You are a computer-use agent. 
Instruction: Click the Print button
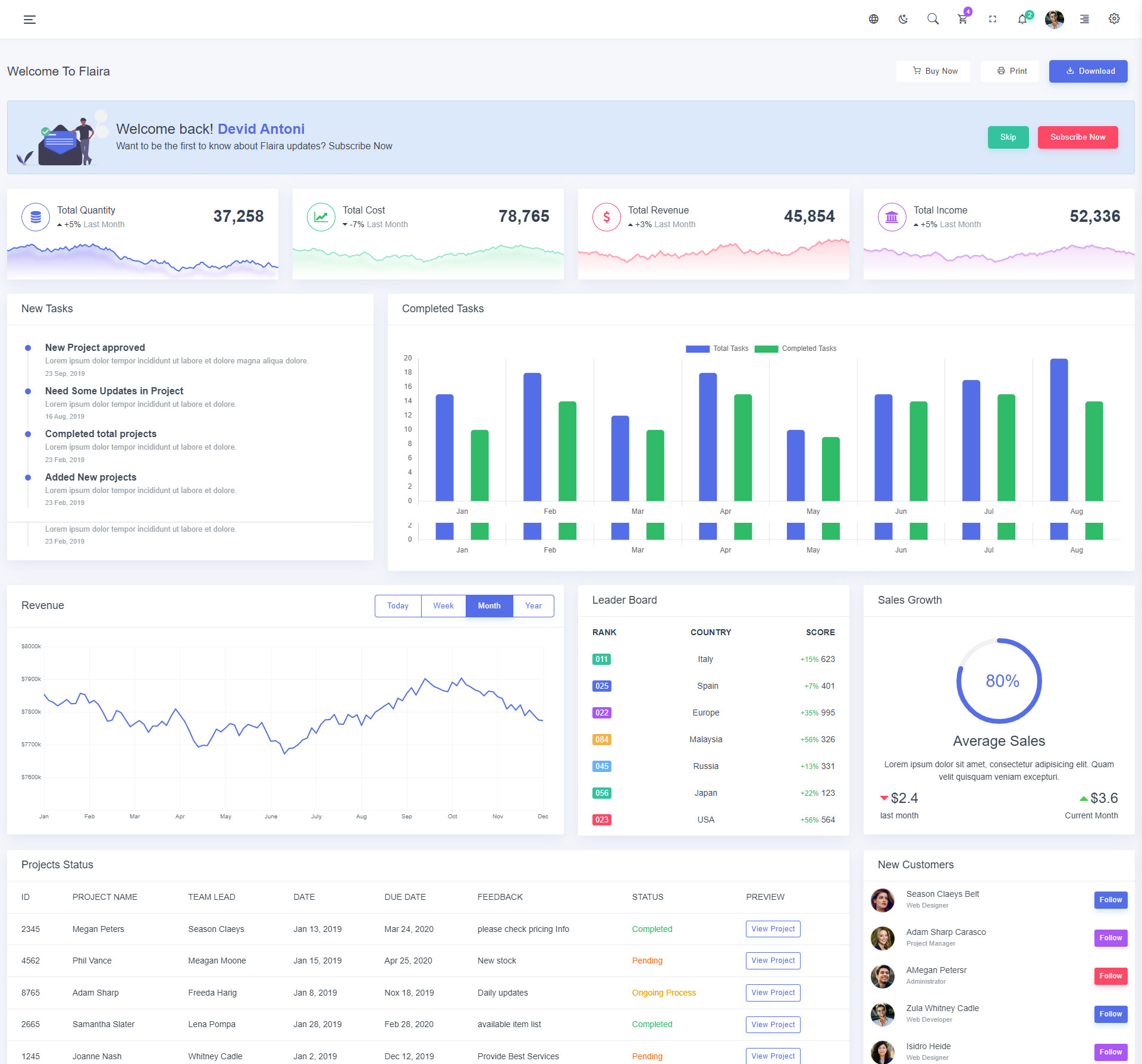click(1010, 71)
